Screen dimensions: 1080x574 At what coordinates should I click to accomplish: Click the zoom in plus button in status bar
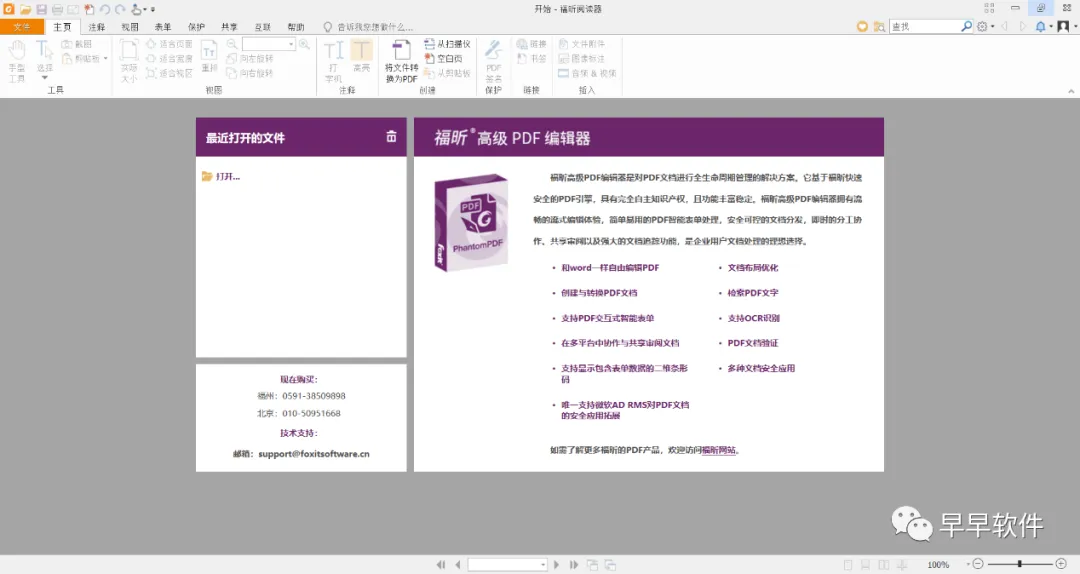click(1061, 564)
